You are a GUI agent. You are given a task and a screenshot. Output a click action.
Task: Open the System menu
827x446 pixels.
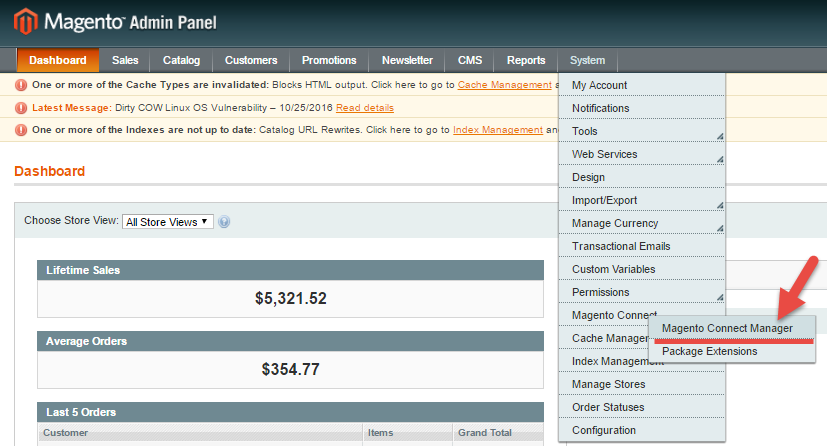588,60
